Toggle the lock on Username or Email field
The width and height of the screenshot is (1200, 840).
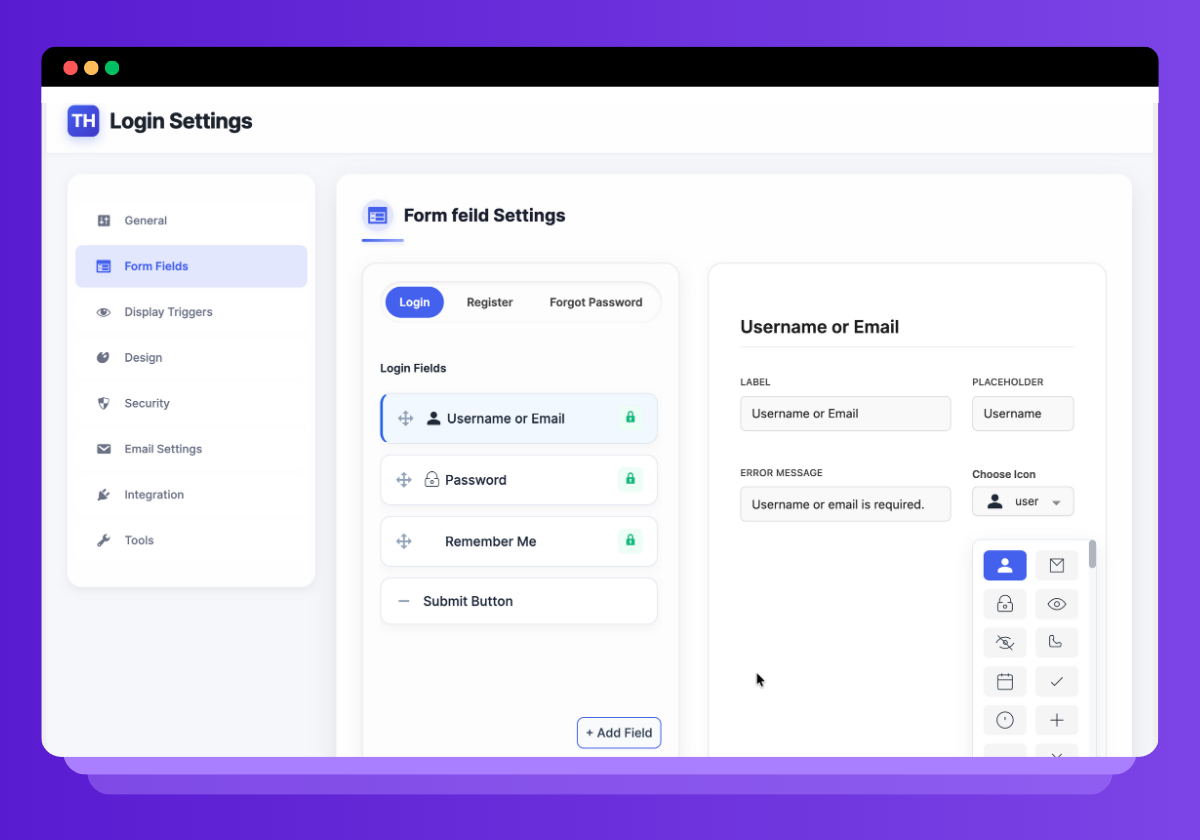tap(631, 418)
